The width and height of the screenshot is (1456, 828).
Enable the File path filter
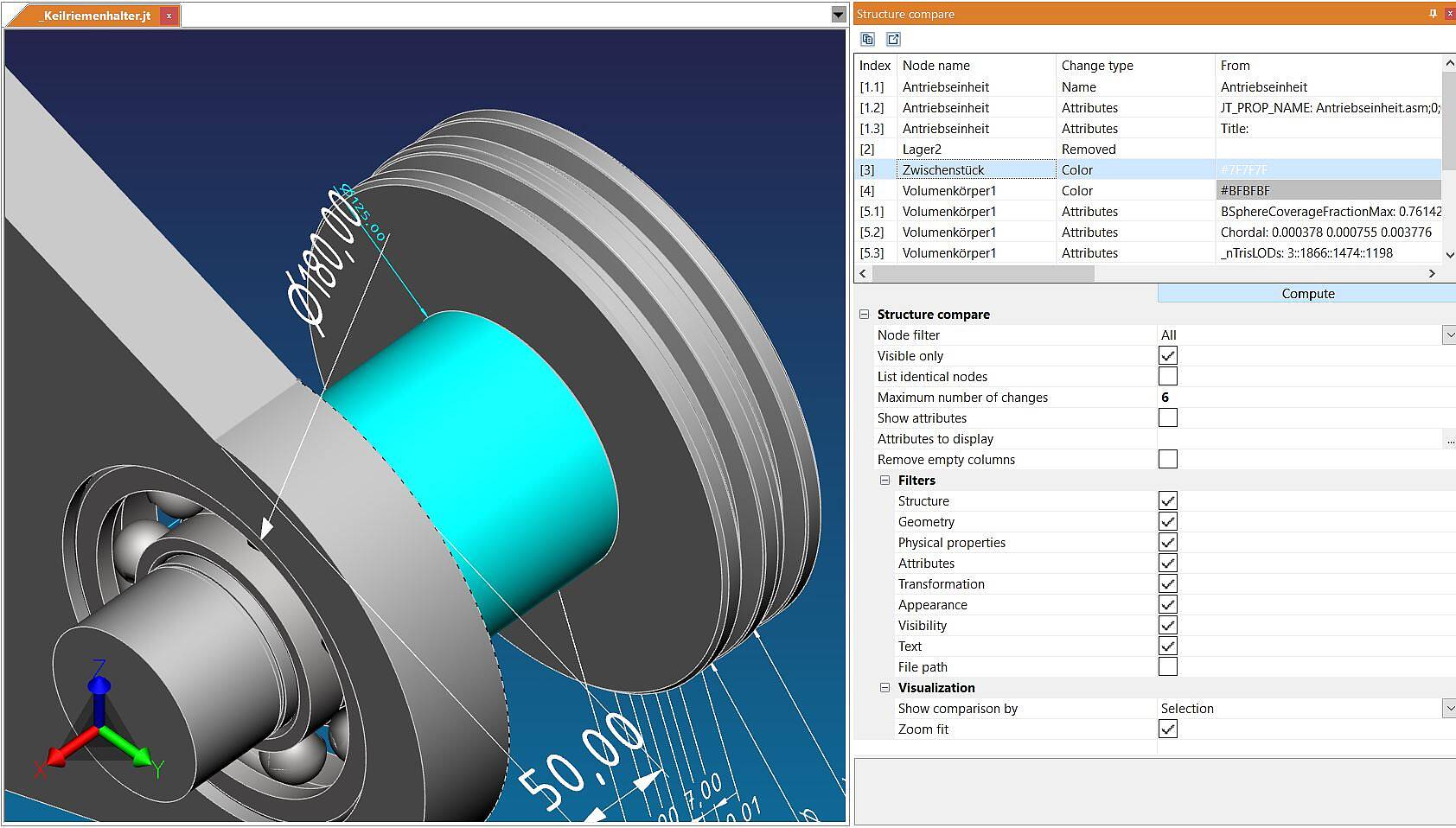pos(1168,667)
